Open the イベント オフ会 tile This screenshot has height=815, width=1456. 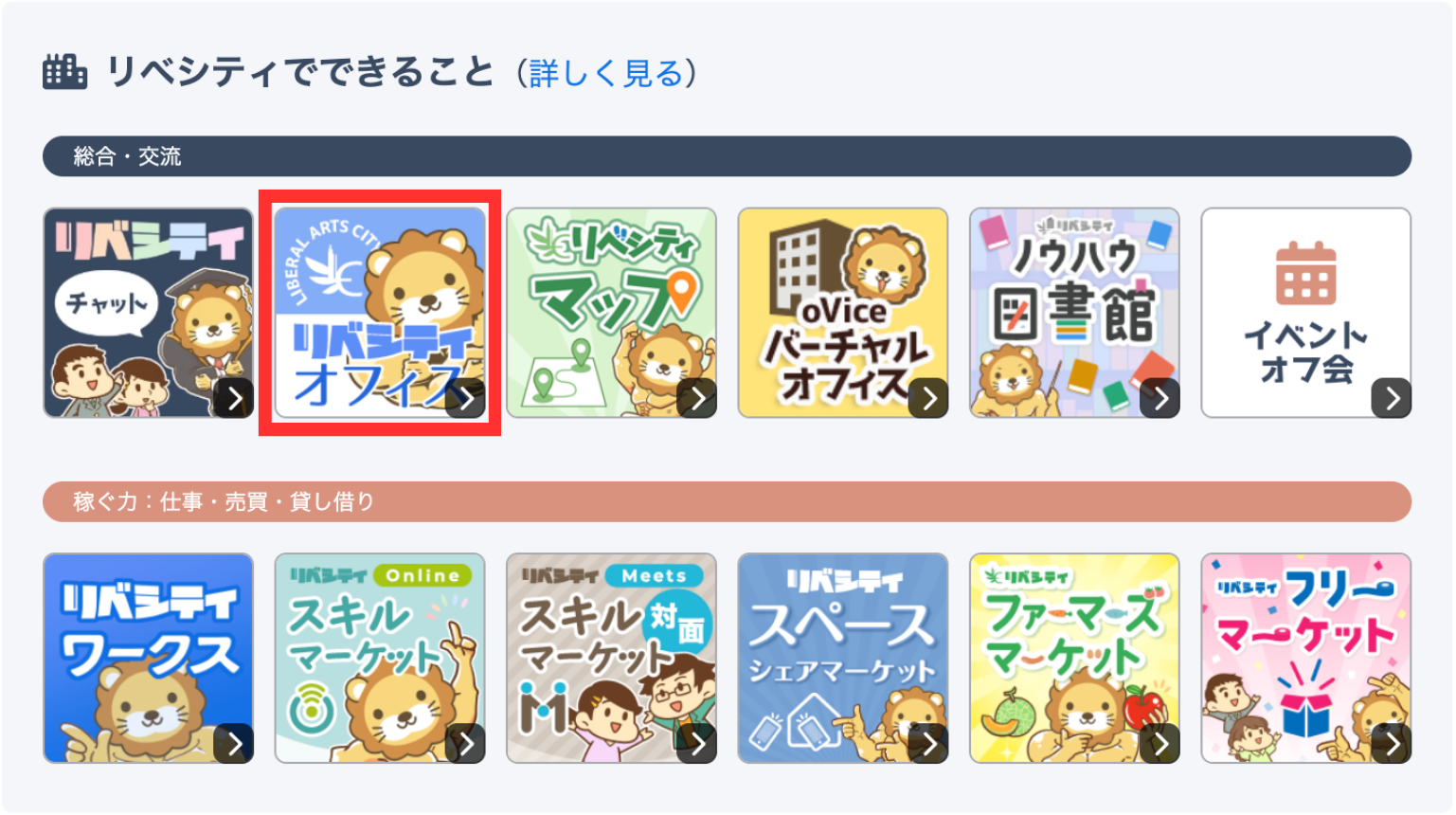pos(1306,313)
